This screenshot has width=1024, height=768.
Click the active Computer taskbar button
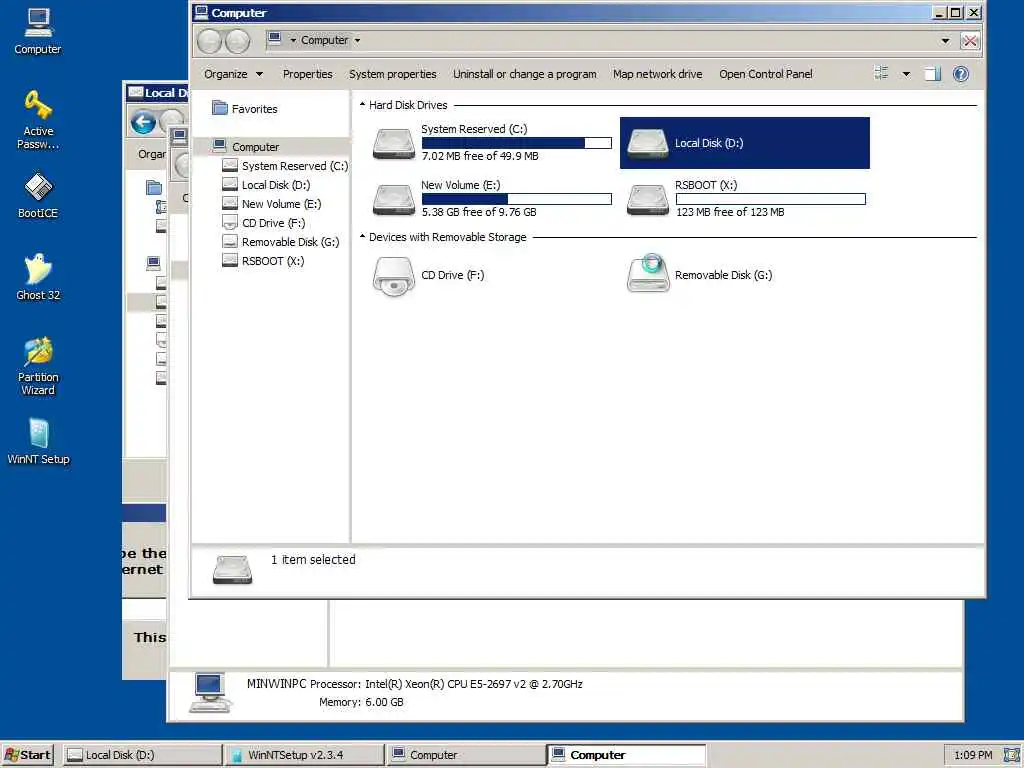pyautogui.click(x=627, y=755)
